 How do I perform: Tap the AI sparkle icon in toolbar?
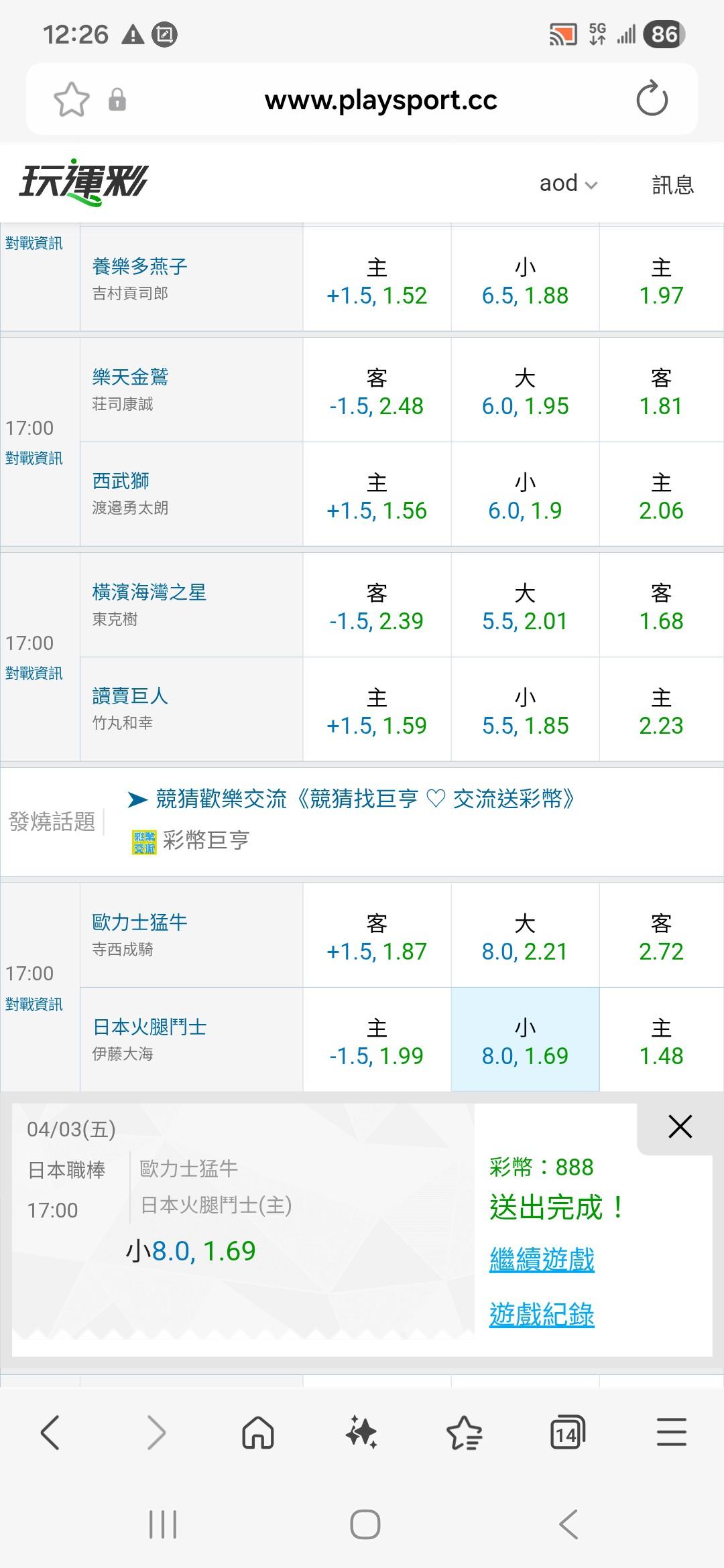(x=361, y=1433)
